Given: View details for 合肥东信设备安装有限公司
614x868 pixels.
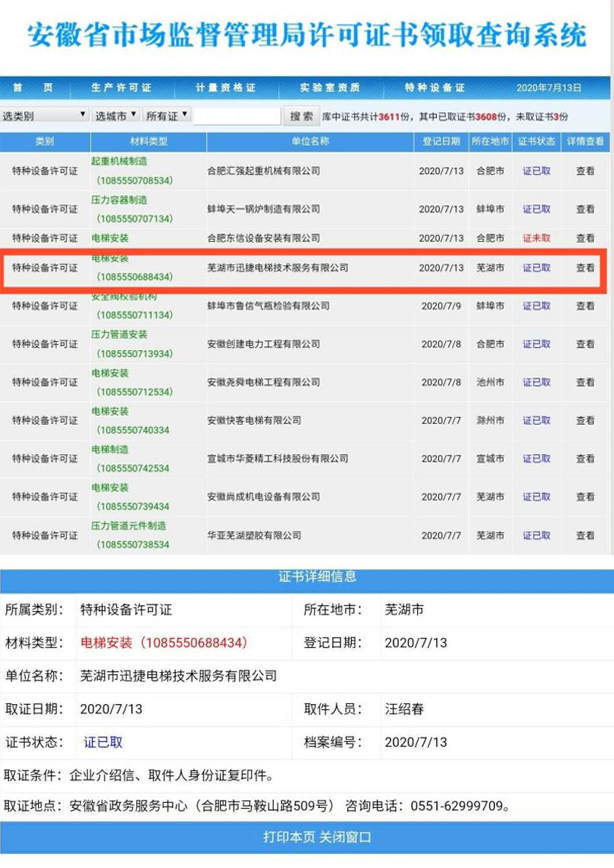Looking at the screenshot, I should pyautogui.click(x=585, y=238).
